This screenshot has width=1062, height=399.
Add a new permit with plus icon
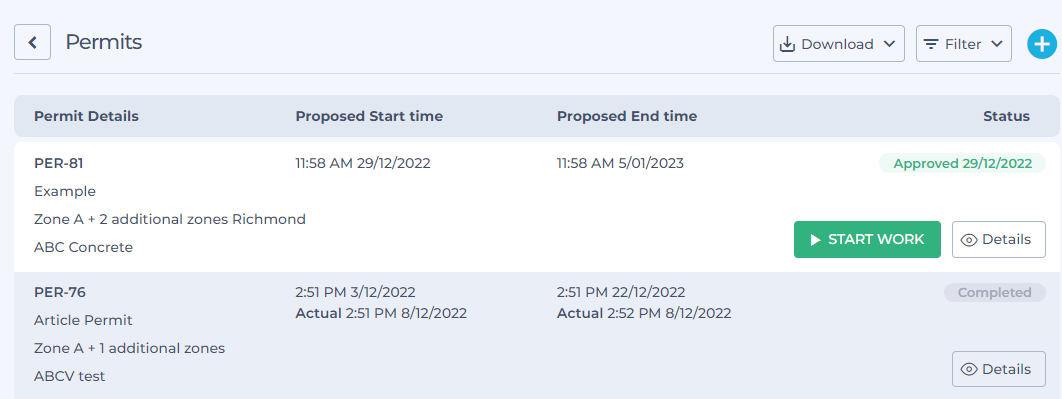click(x=1042, y=44)
